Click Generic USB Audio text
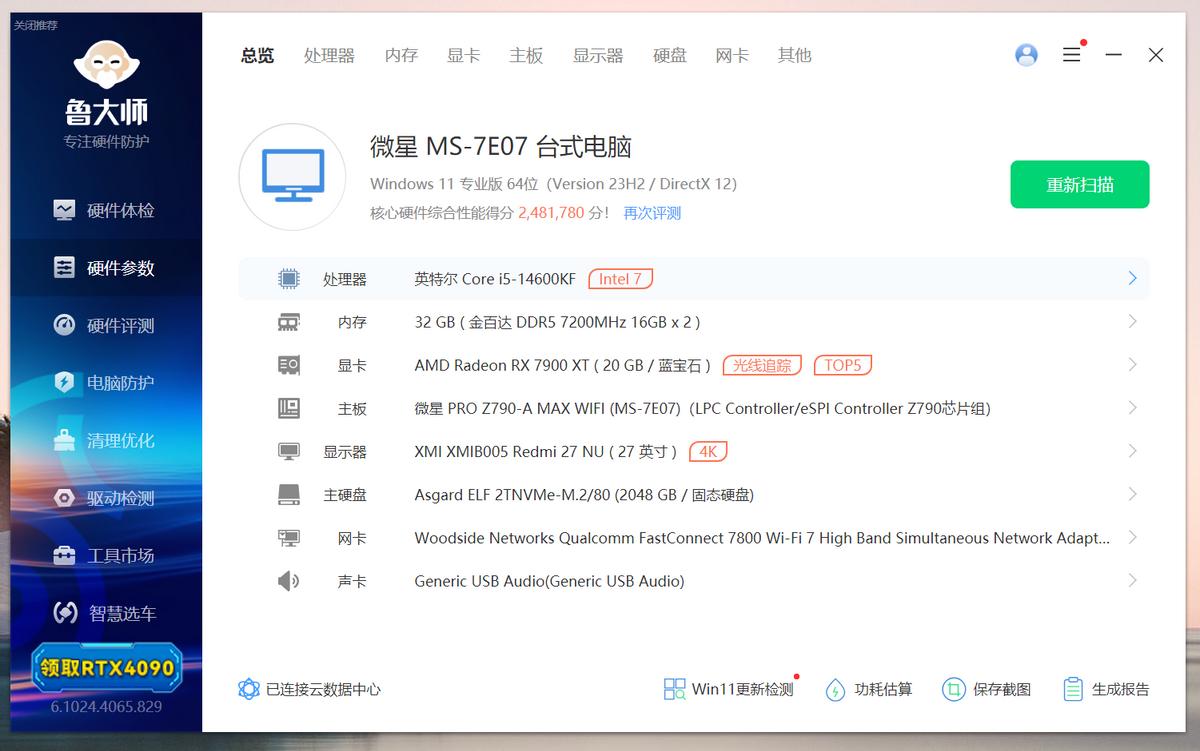The width and height of the screenshot is (1200, 751). click(x=549, y=581)
